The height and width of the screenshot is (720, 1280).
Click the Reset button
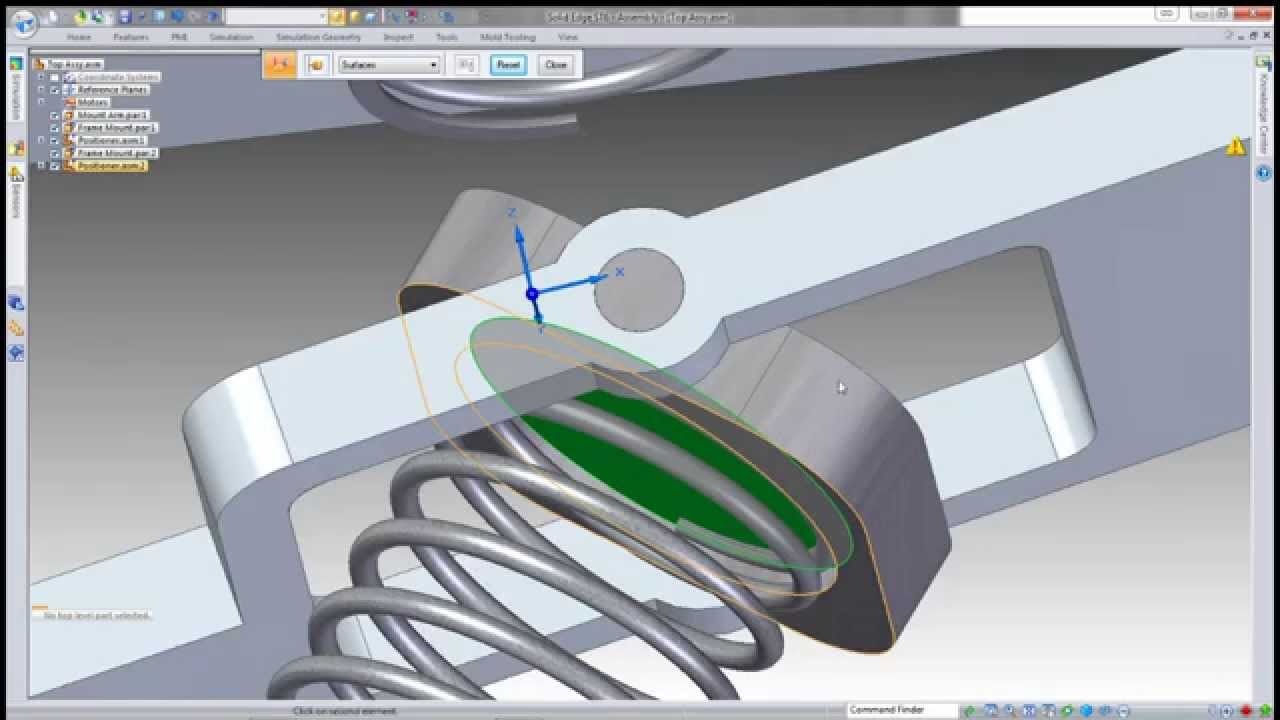point(508,65)
